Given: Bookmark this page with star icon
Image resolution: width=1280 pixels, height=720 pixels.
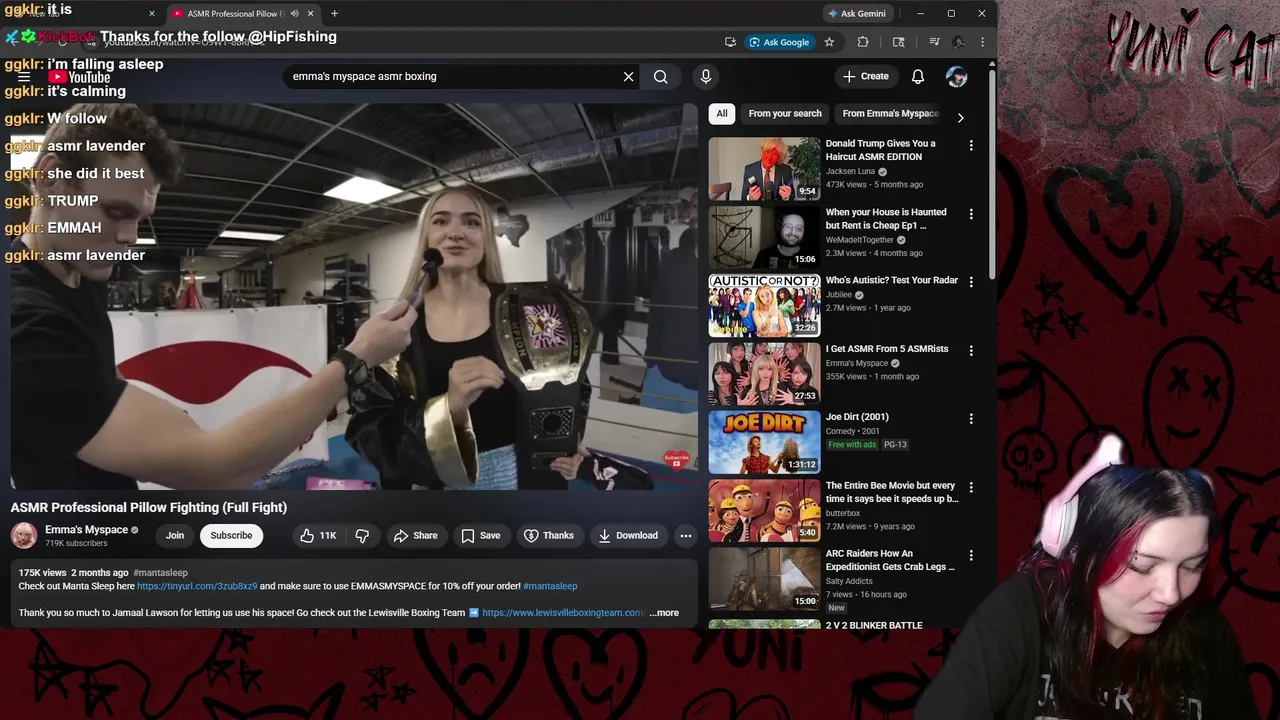Looking at the screenshot, I should (829, 42).
